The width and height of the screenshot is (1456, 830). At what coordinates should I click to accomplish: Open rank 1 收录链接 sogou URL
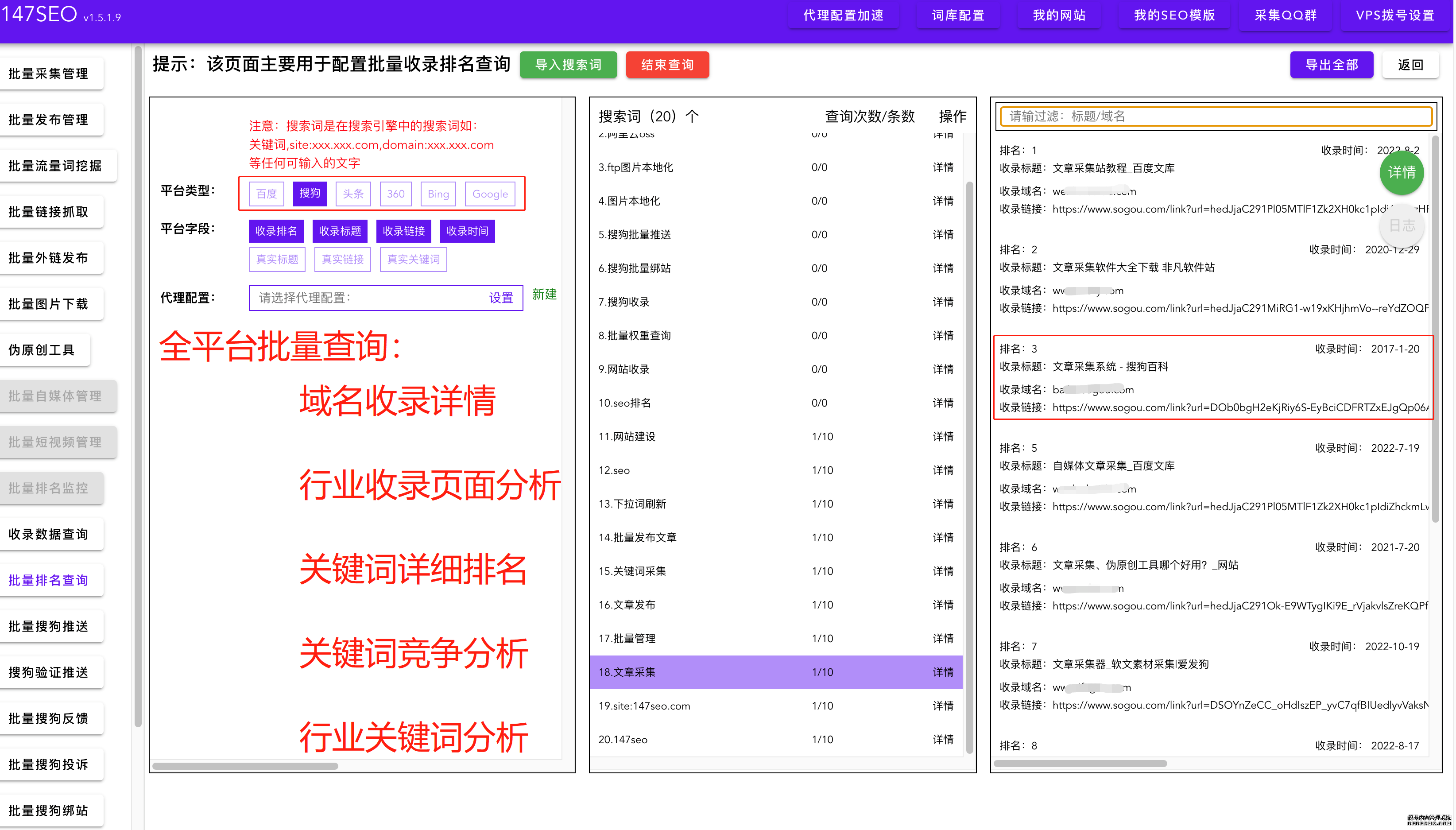click(1240, 209)
